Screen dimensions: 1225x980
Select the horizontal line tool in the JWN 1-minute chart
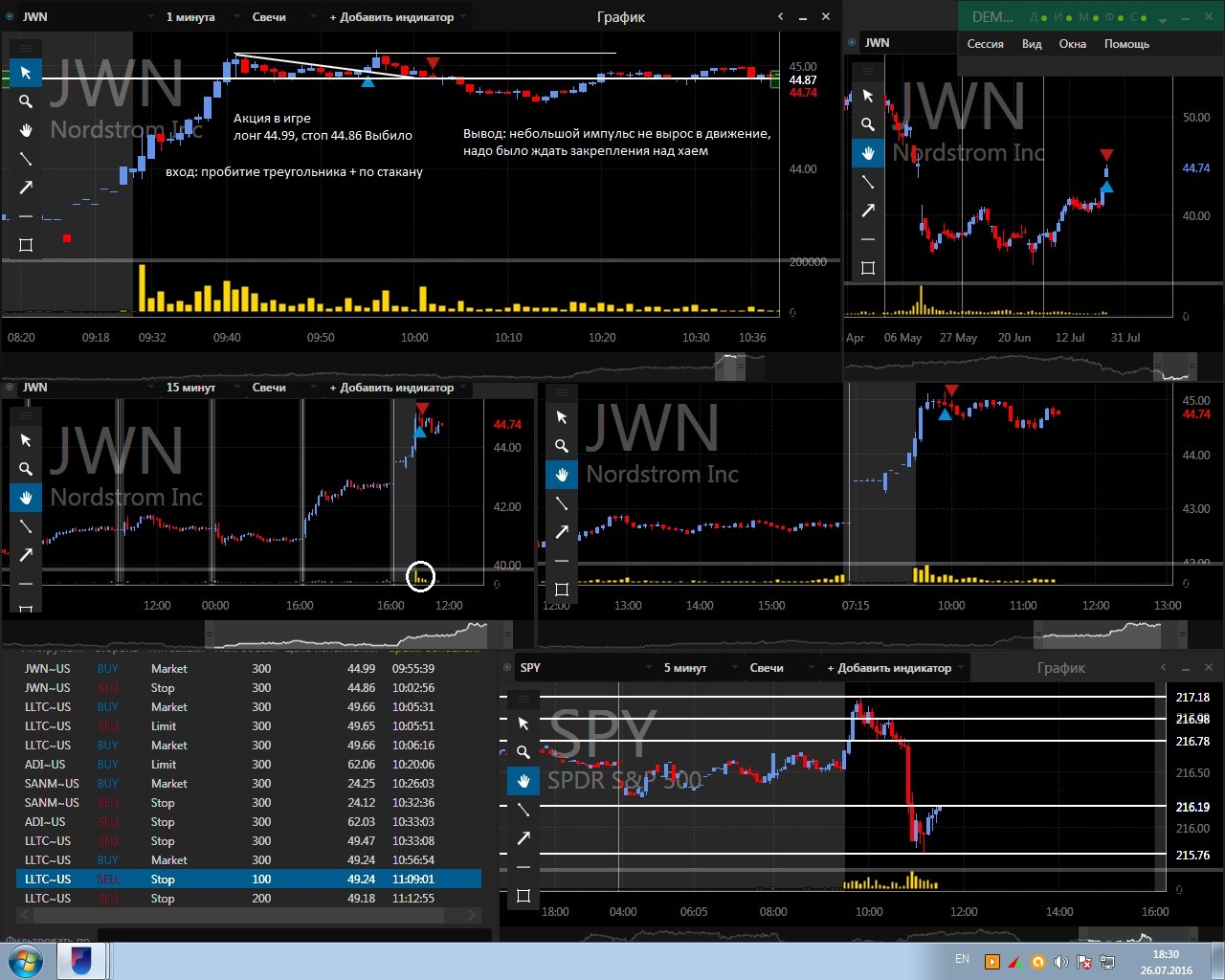tap(26, 216)
